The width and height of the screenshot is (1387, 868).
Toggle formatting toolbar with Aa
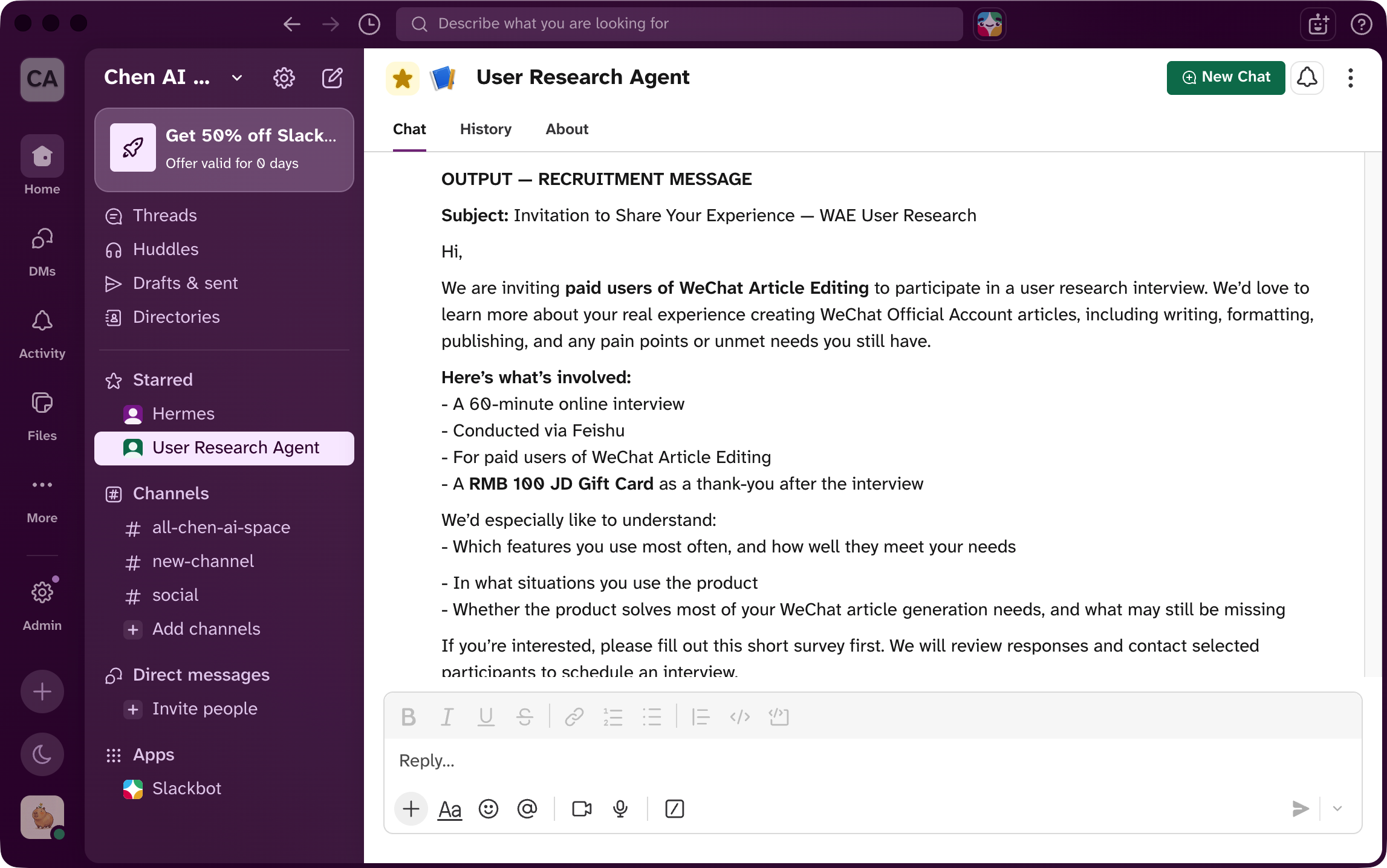(x=450, y=809)
